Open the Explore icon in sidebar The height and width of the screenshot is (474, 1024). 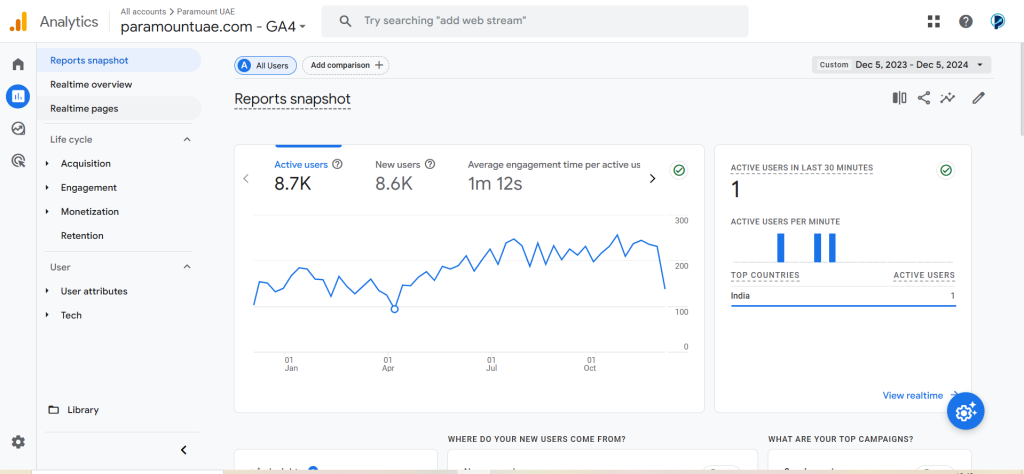pyautogui.click(x=18, y=129)
